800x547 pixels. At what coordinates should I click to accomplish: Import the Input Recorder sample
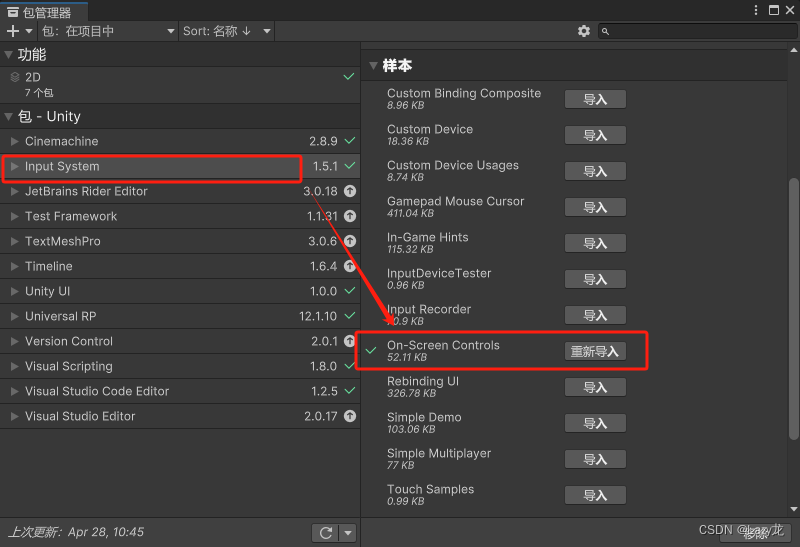point(595,315)
